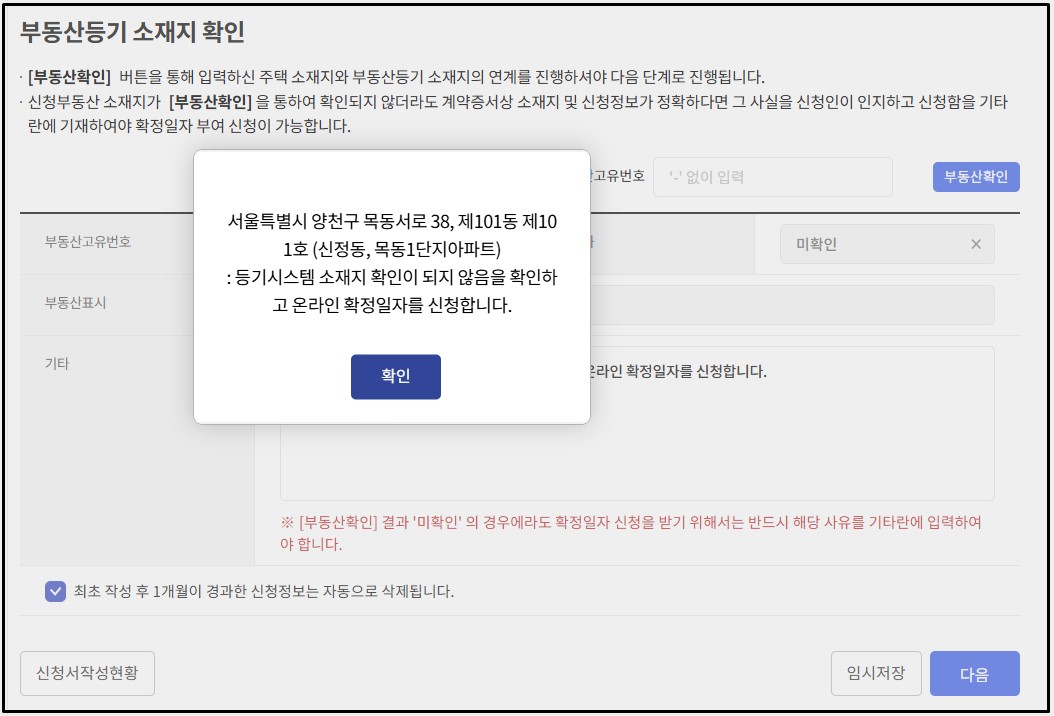Image resolution: width=1054 pixels, height=716 pixels.
Task: Click the 부동산표시 row label
Action: click(59, 304)
